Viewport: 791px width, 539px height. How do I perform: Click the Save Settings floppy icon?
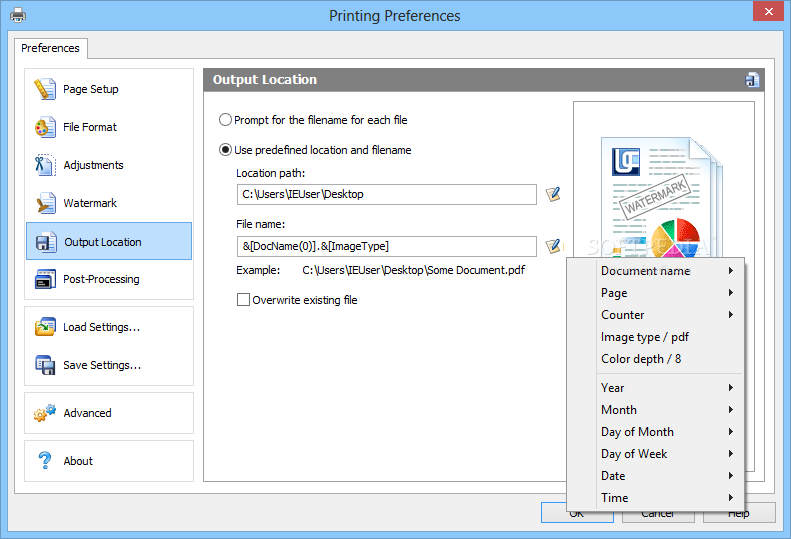[x=45, y=365]
